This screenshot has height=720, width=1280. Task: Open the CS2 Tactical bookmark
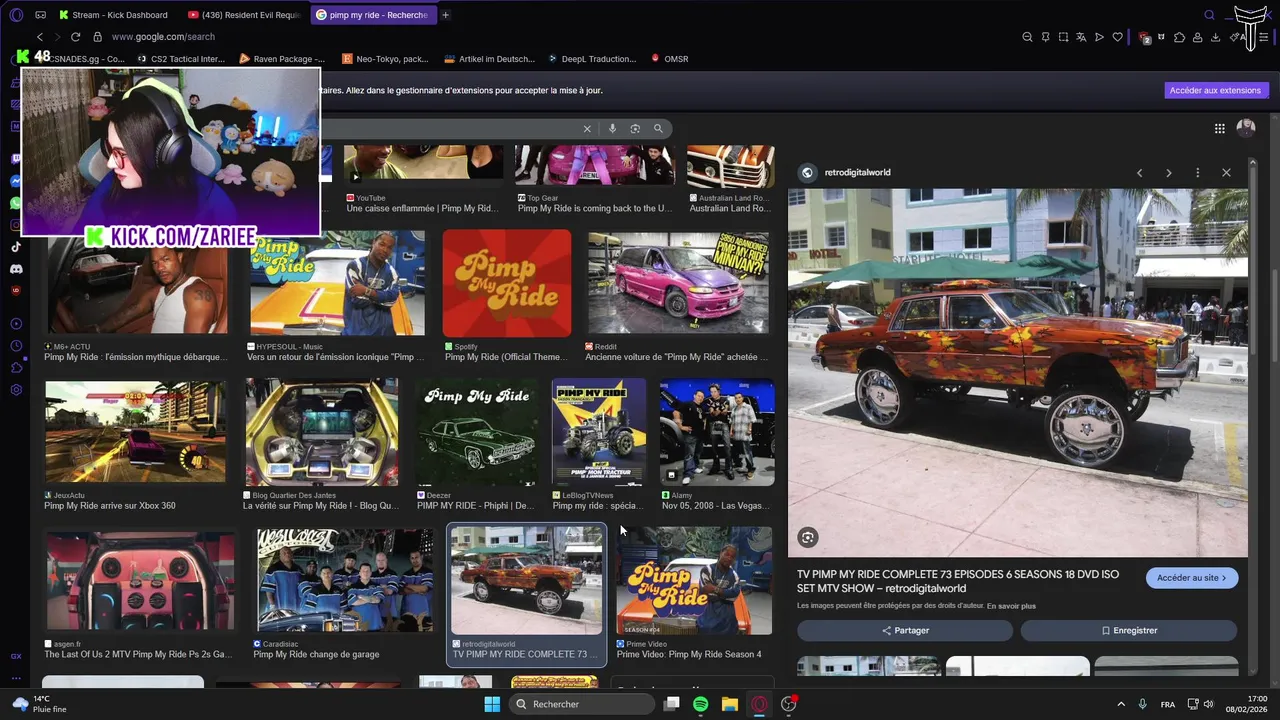tap(181, 59)
